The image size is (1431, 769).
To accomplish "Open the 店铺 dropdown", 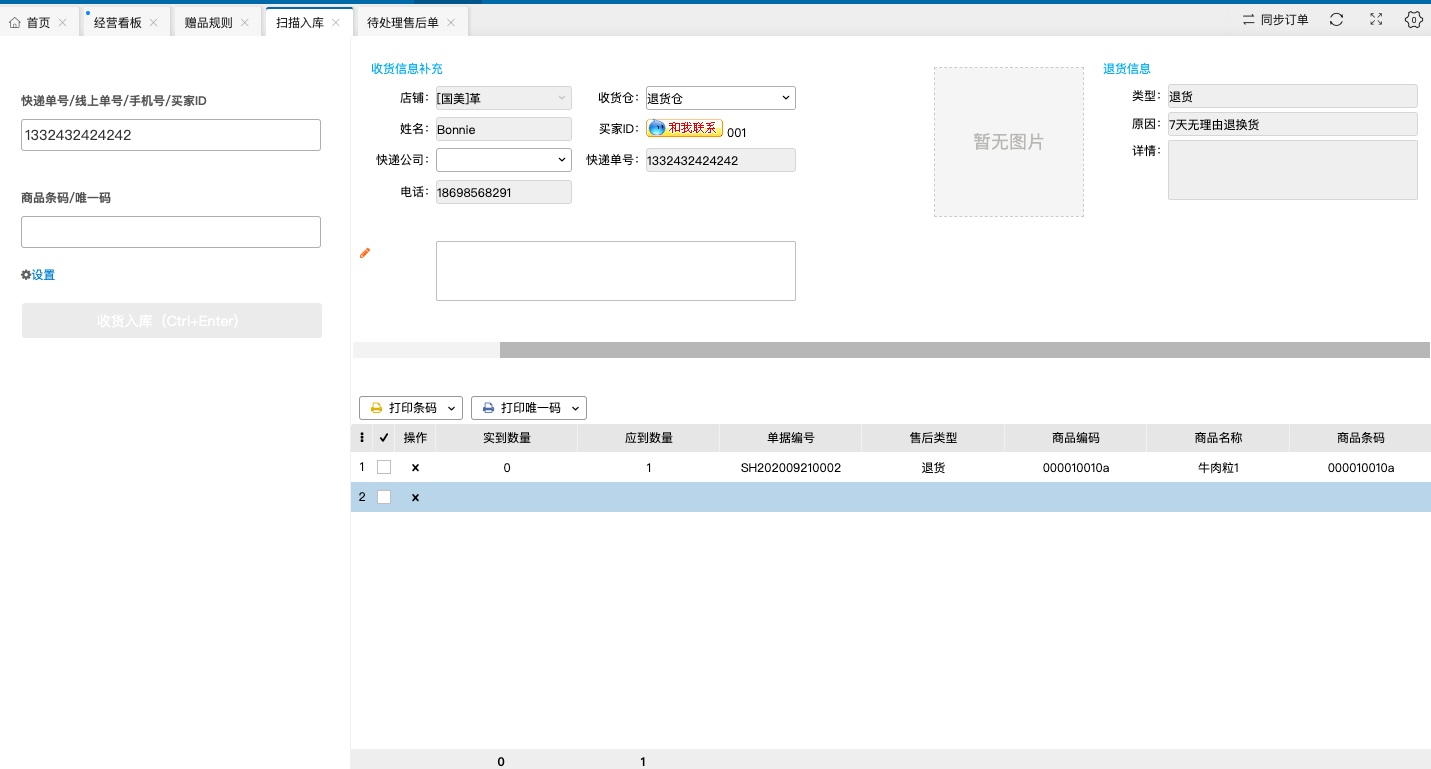I will click(503, 98).
